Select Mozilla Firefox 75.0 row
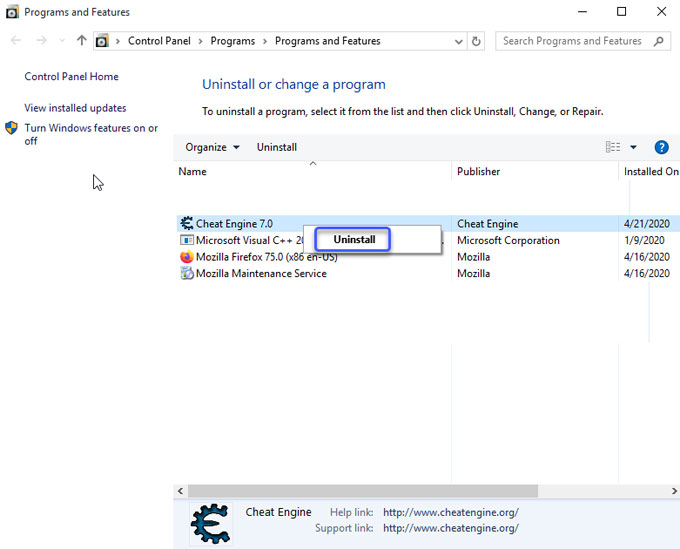Viewport: 680px width, 549px height. click(428, 257)
